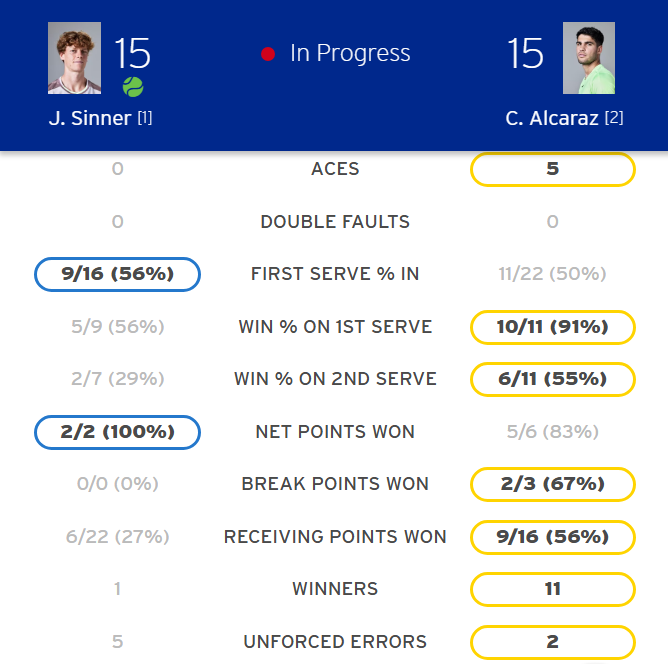The image size is (668, 664).
Task: Click the green tennis ball serving icon
Action: pos(133,87)
